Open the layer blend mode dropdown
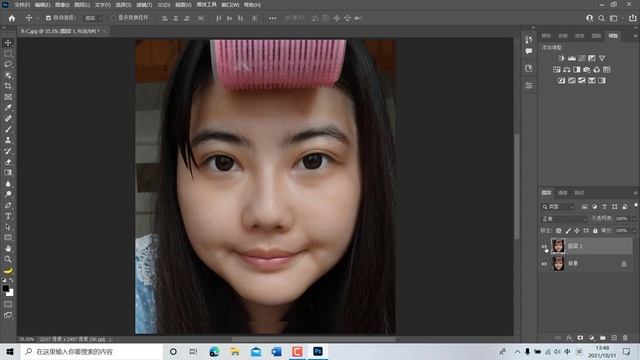Viewport: 640px width, 360px height. tap(564, 219)
